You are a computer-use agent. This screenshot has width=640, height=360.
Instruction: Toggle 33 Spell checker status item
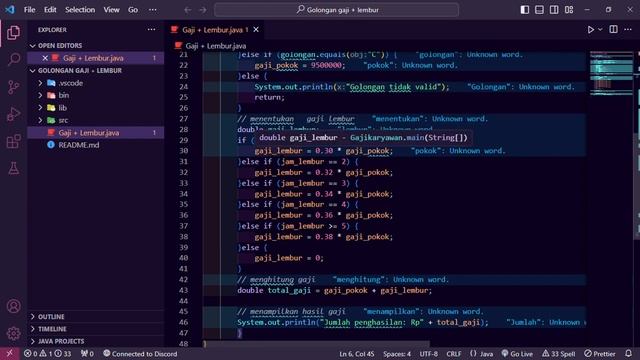pyautogui.click(x=558, y=354)
